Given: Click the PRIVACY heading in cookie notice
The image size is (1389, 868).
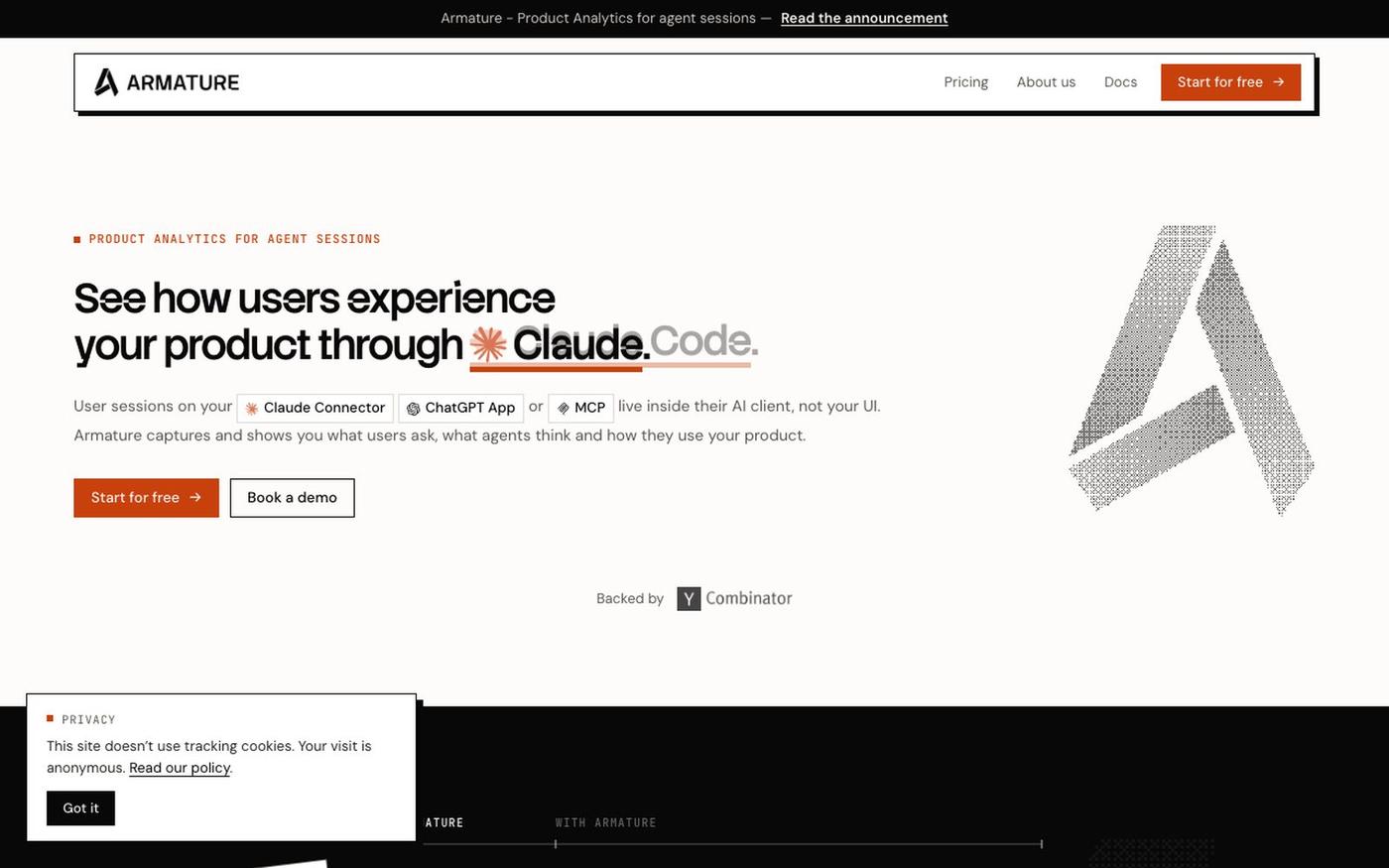Looking at the screenshot, I should click(x=88, y=720).
